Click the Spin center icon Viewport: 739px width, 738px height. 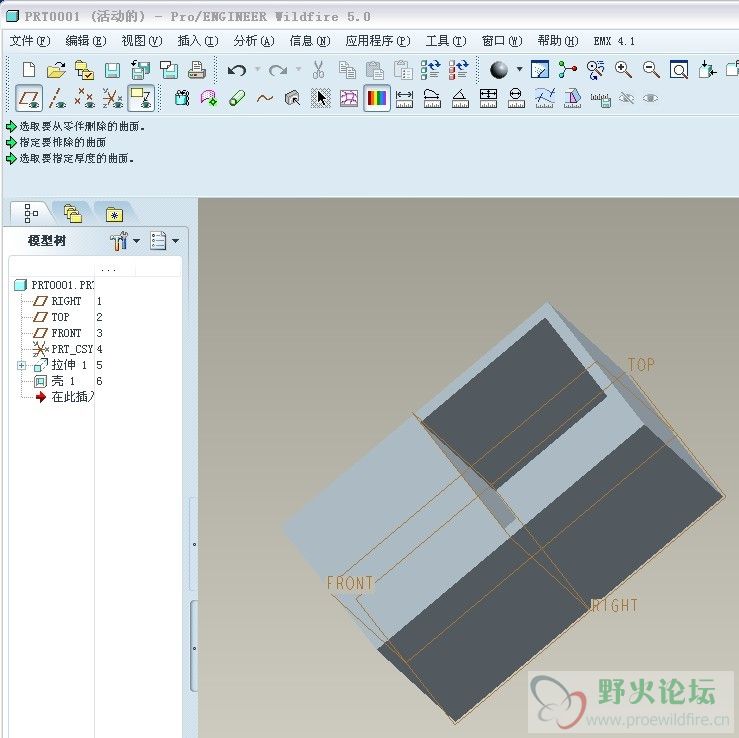pos(567,70)
